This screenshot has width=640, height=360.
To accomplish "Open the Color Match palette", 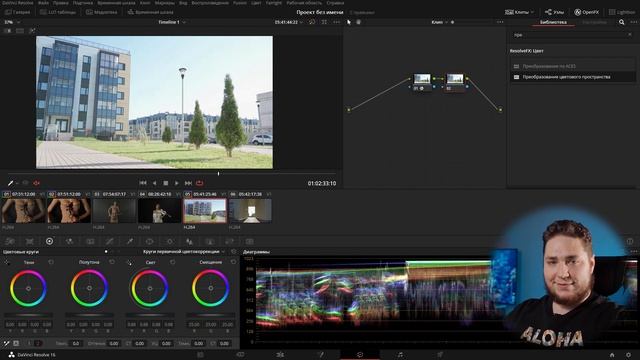I will 30,241.
